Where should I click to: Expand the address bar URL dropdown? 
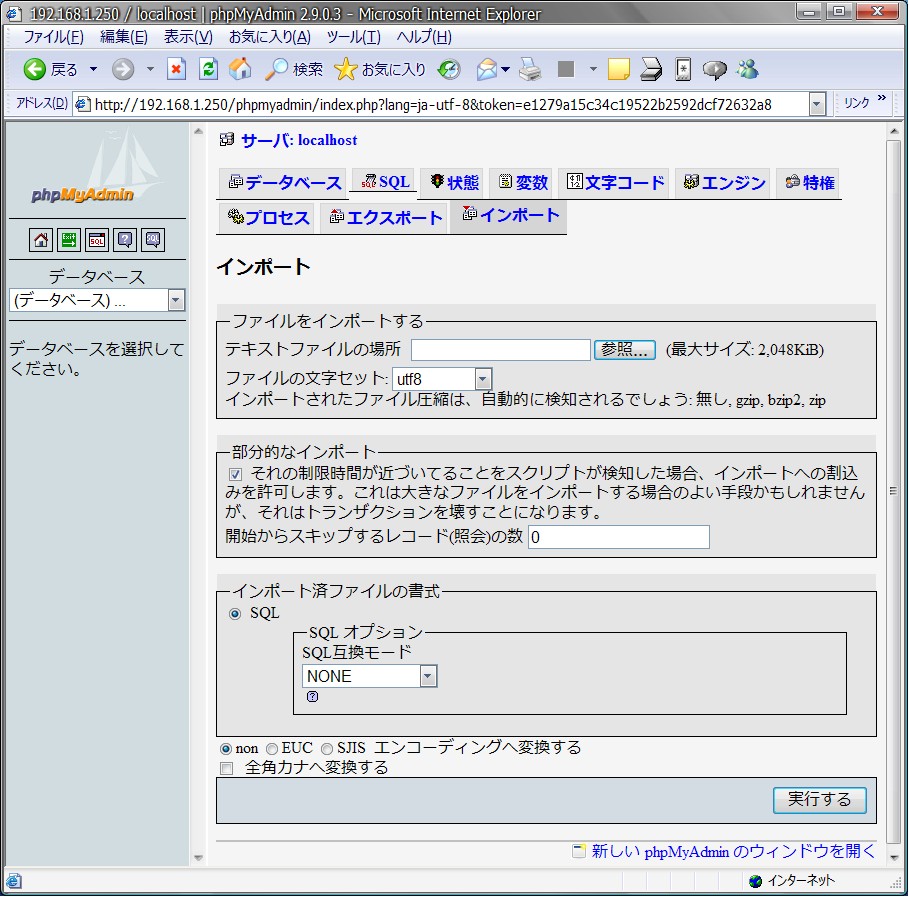tap(817, 104)
